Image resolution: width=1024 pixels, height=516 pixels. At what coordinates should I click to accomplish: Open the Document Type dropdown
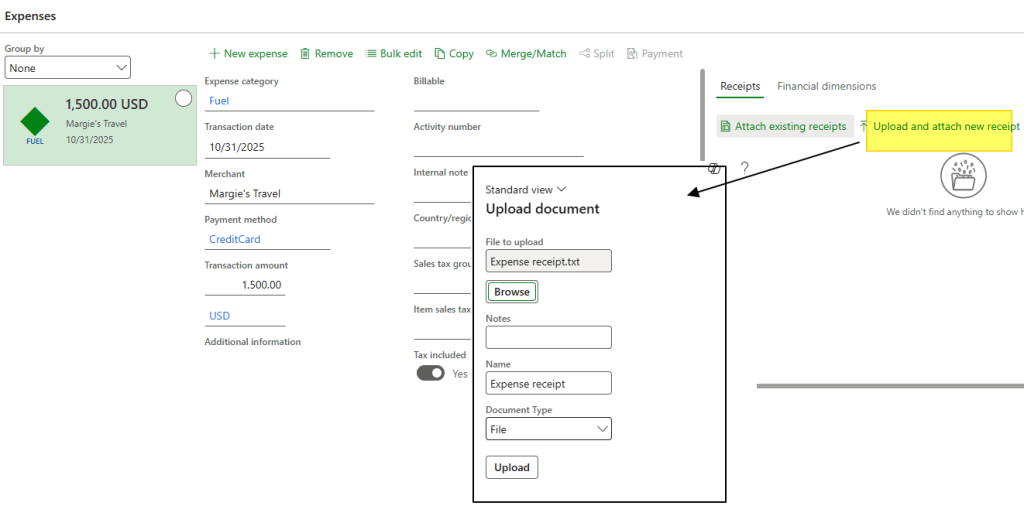click(548, 429)
